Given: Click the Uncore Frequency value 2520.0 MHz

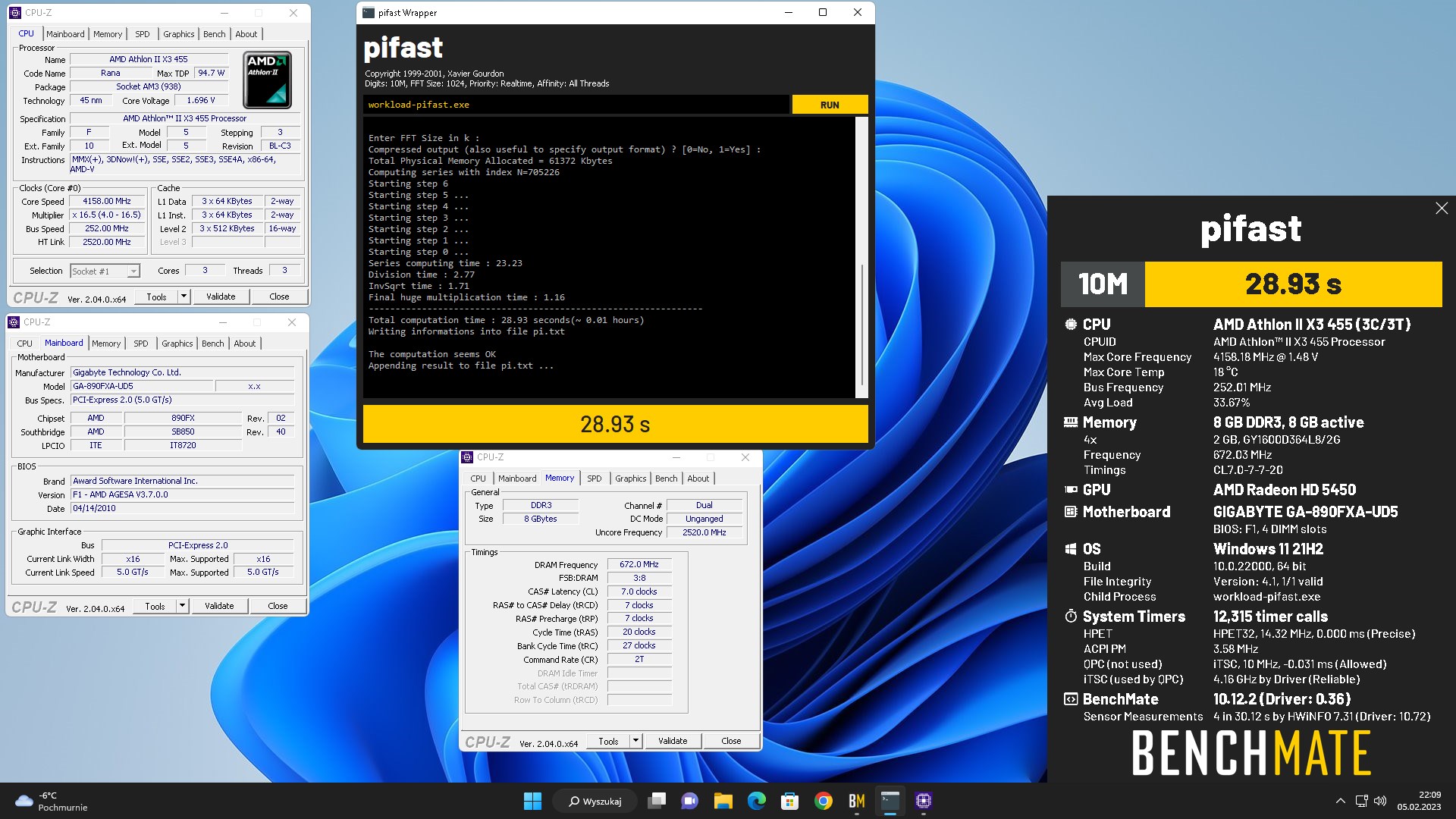Looking at the screenshot, I should (704, 532).
